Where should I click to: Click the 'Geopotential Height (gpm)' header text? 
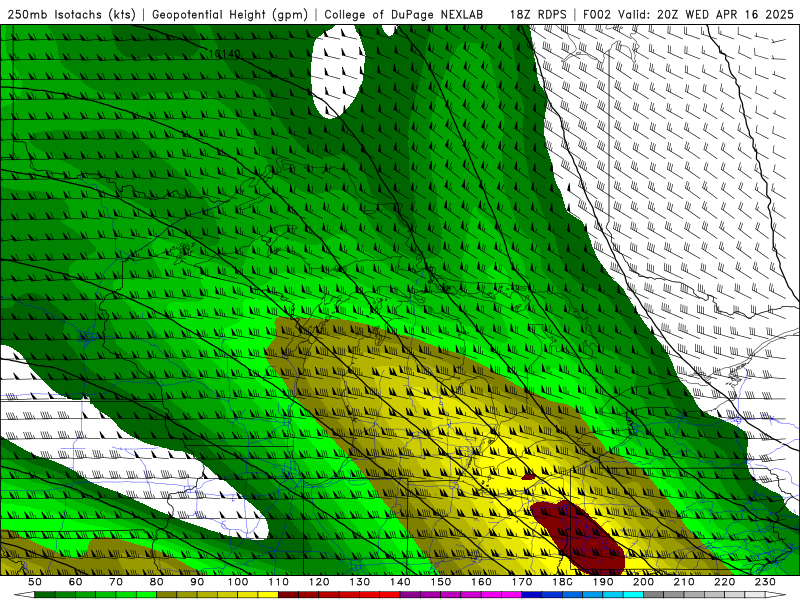(x=230, y=15)
